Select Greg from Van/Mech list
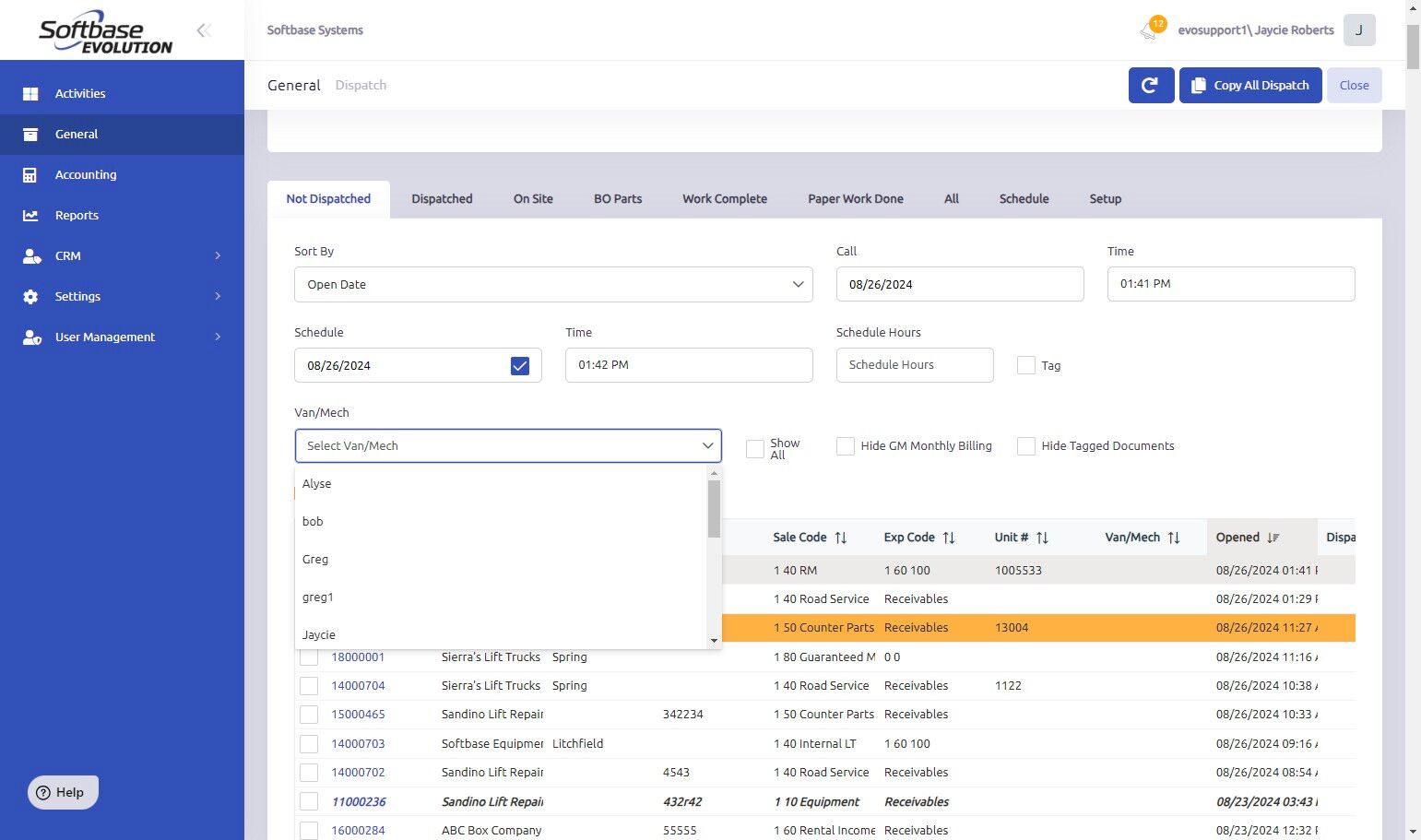 [x=315, y=559]
